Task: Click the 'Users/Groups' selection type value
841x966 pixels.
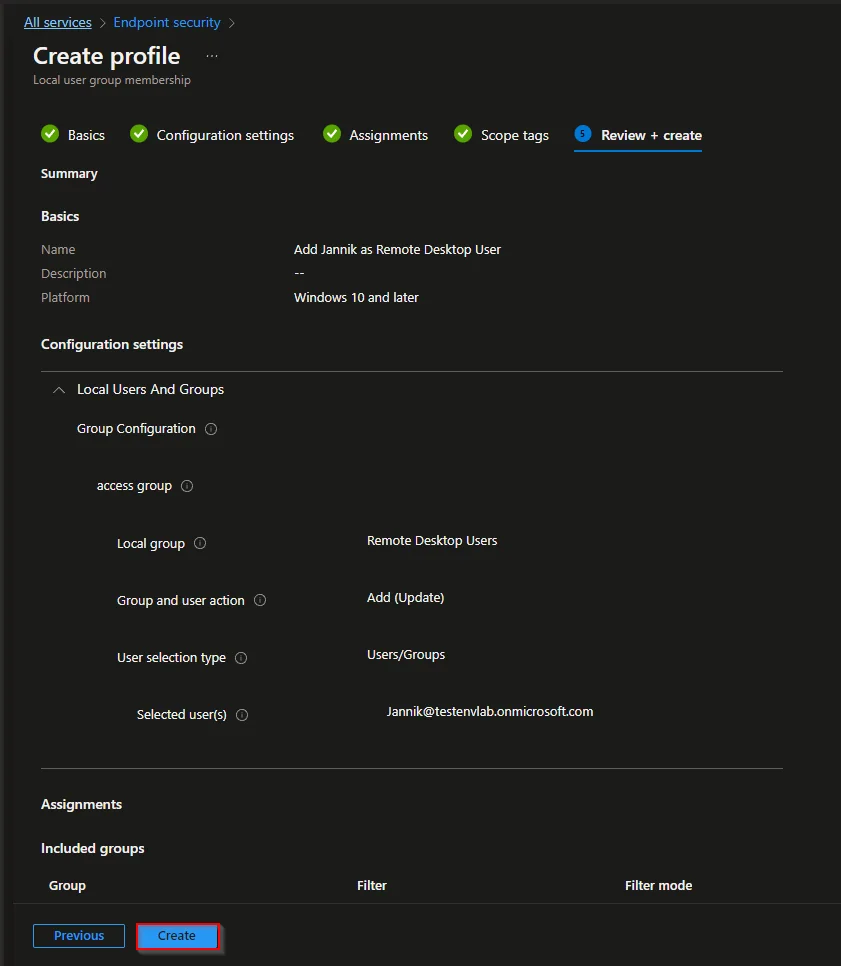Action: pyautogui.click(x=406, y=655)
